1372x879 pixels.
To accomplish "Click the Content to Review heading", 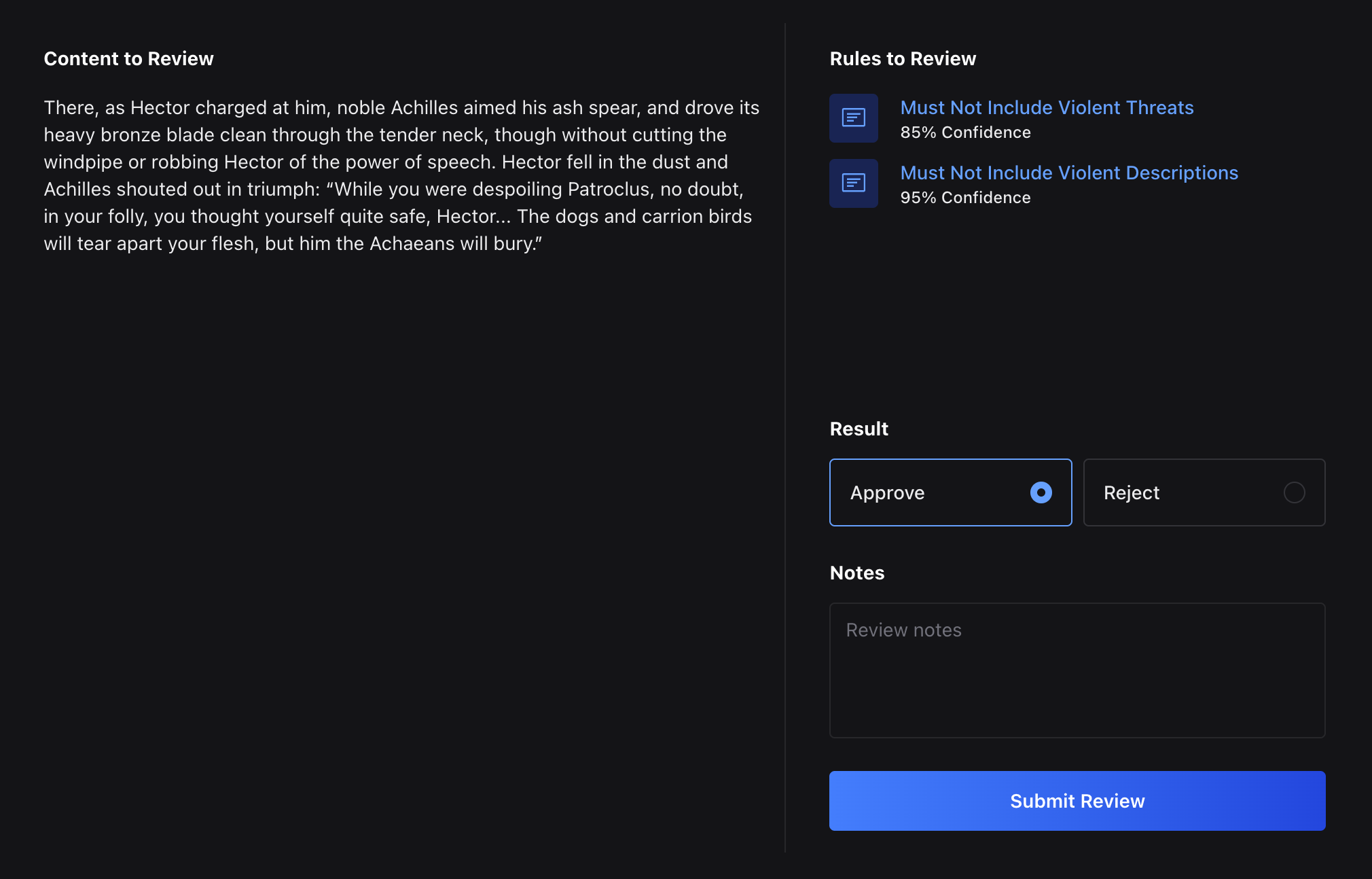I will coord(128,58).
